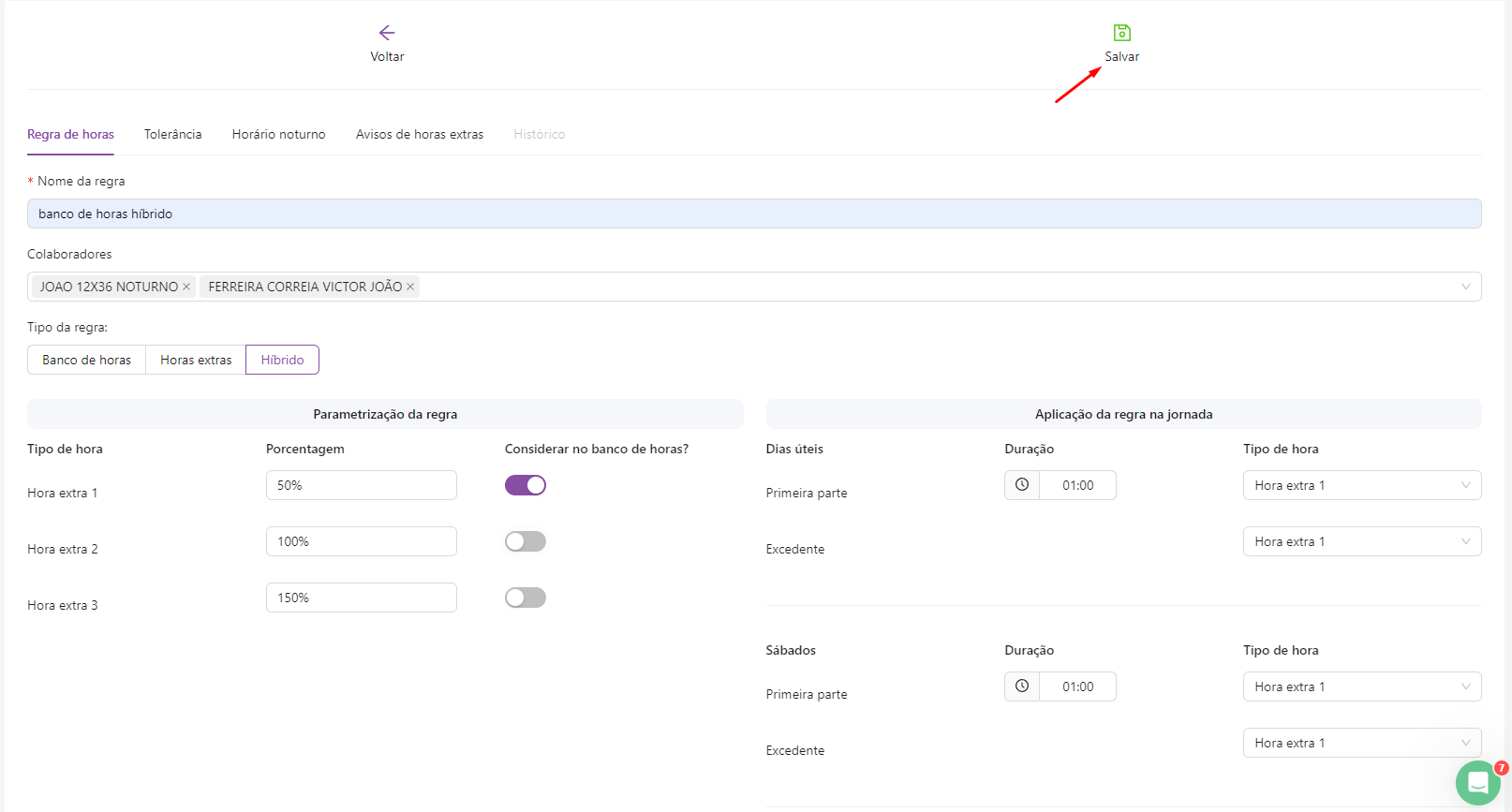
Task: Go to Avisos de horas extras tab
Action: pos(419,135)
